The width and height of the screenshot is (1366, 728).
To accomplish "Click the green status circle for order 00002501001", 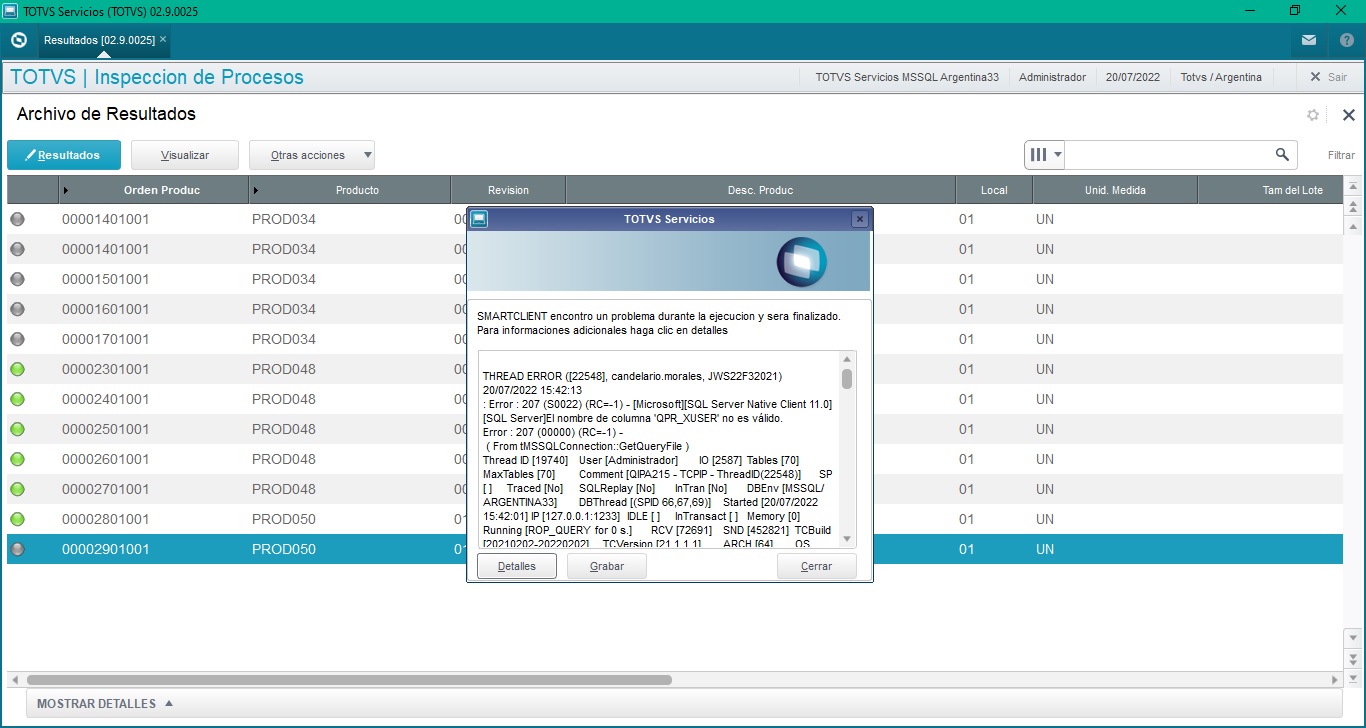I will pos(17,429).
